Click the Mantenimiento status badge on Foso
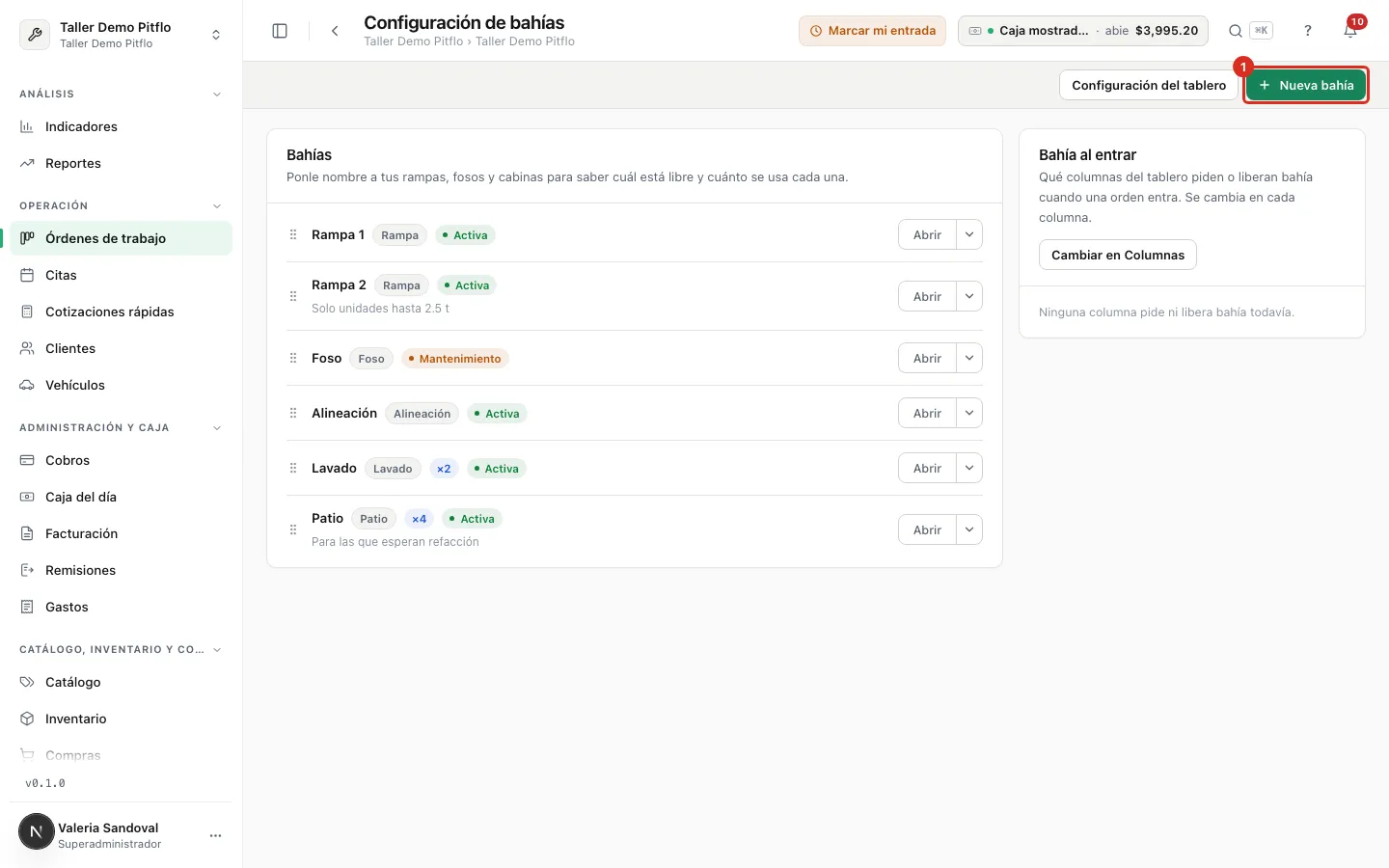1389x868 pixels. 454,359
